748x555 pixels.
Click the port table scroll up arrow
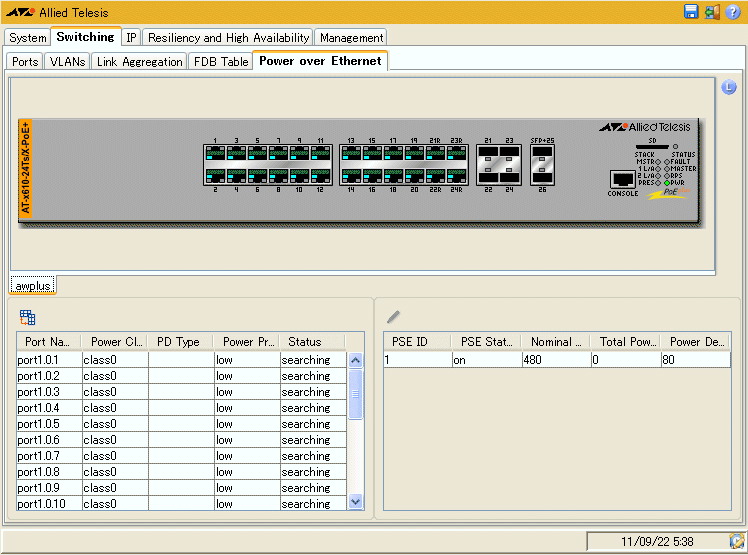coord(355,360)
